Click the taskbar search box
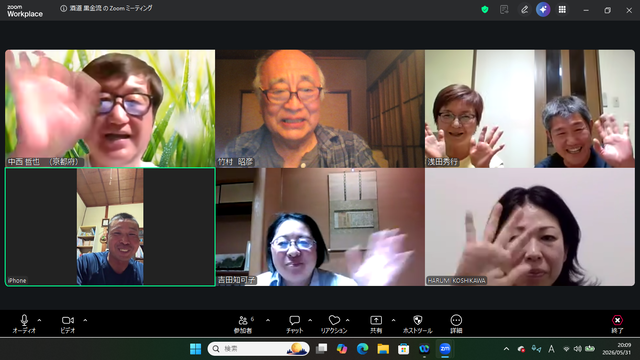Viewport: 640px width, 360px height. 258,349
